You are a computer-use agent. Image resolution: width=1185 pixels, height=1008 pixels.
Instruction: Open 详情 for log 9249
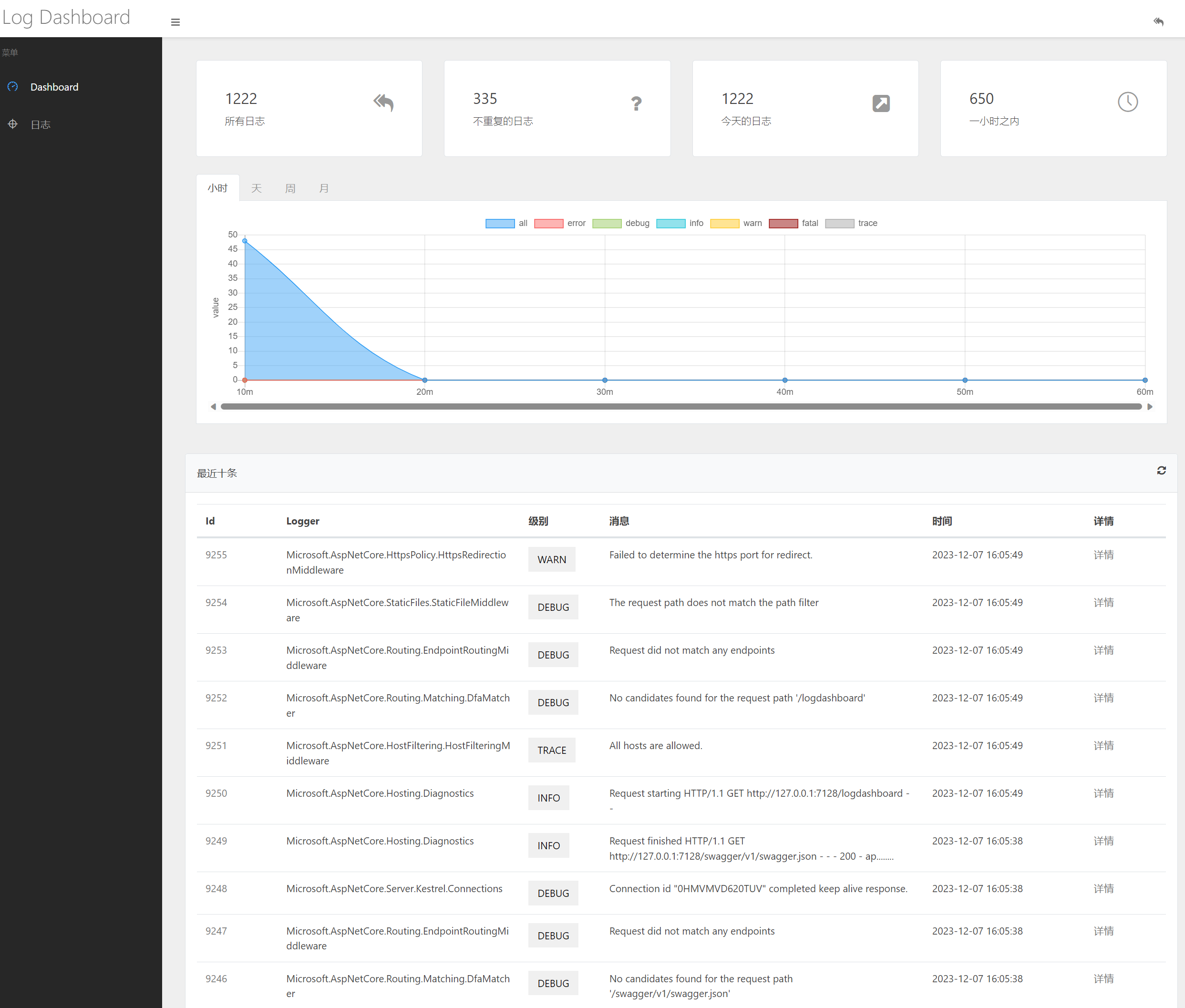point(1103,841)
